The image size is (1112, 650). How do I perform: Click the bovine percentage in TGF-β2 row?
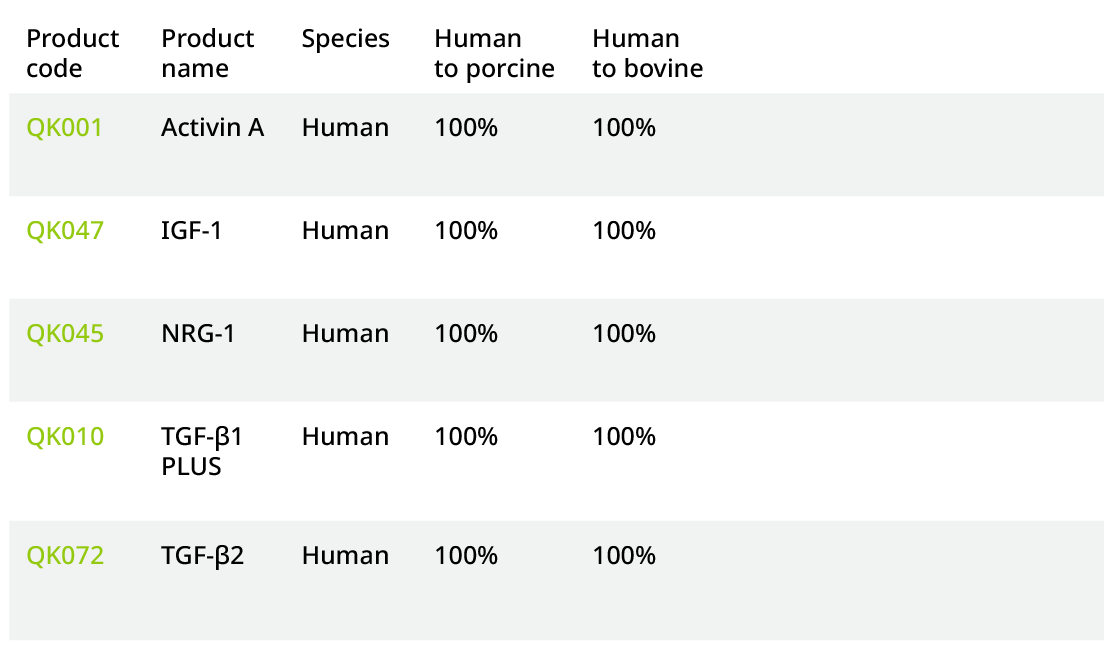624,556
